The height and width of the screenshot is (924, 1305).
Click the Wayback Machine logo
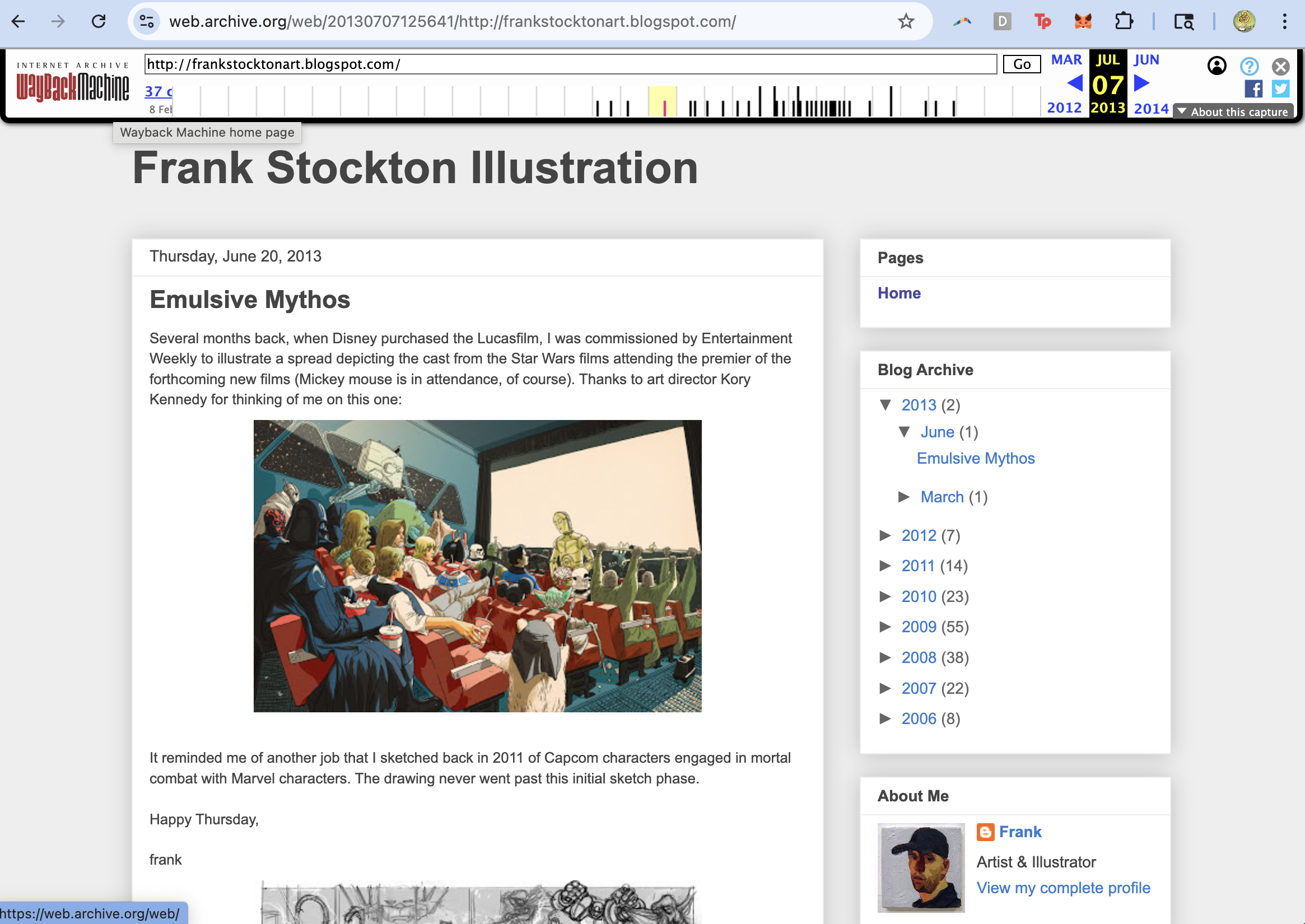pos(72,82)
